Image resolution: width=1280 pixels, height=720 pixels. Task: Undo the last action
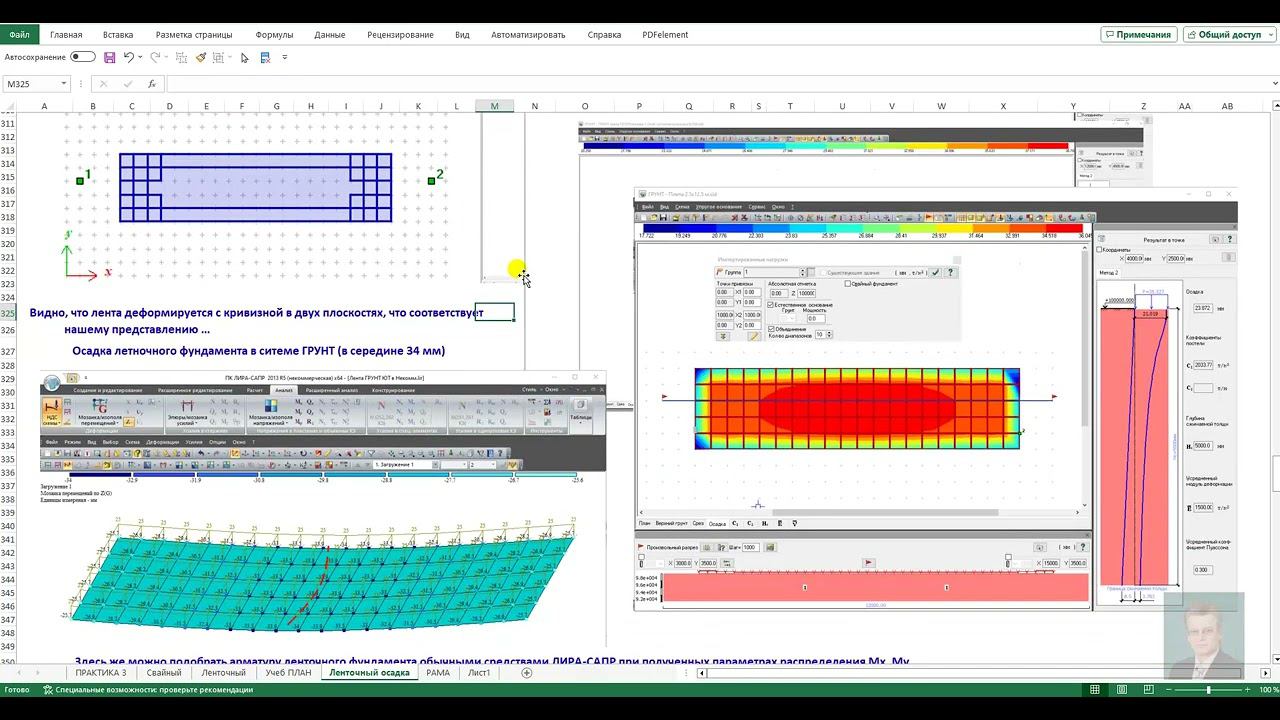tap(128, 58)
